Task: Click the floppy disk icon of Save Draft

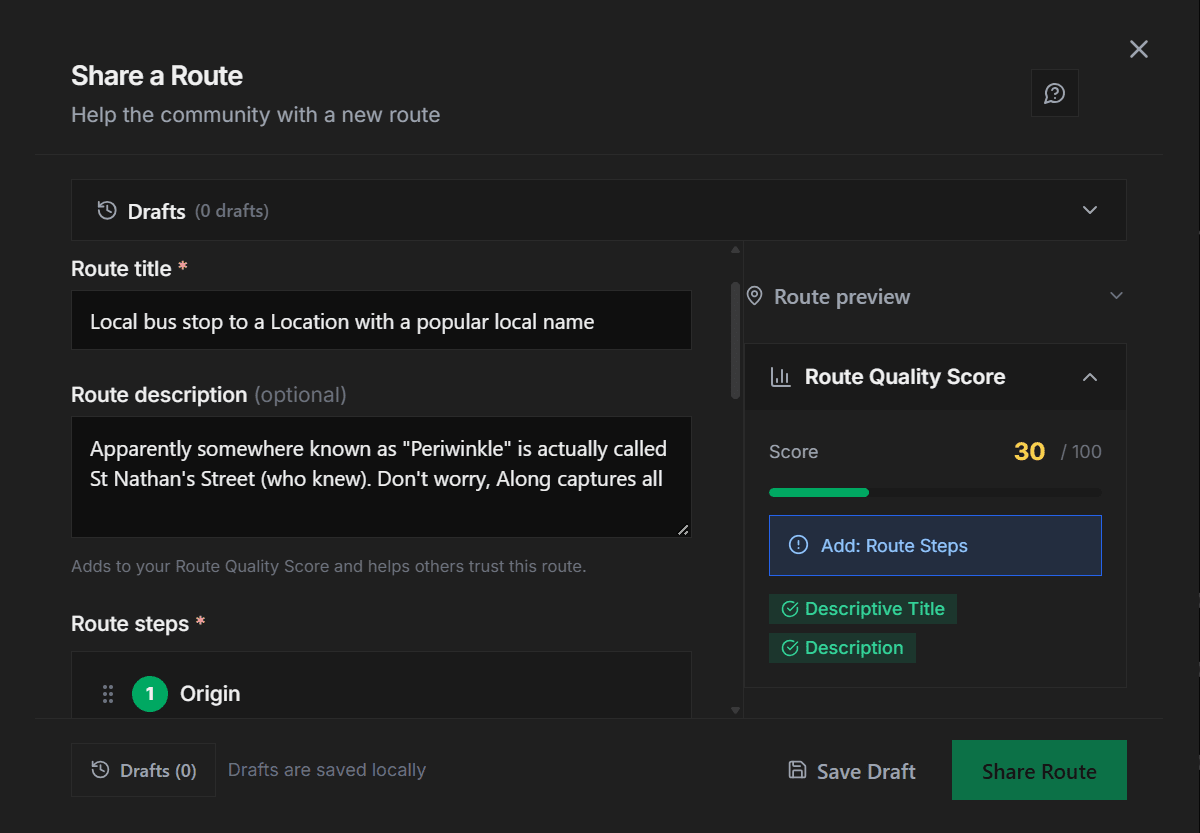Action: pos(798,770)
